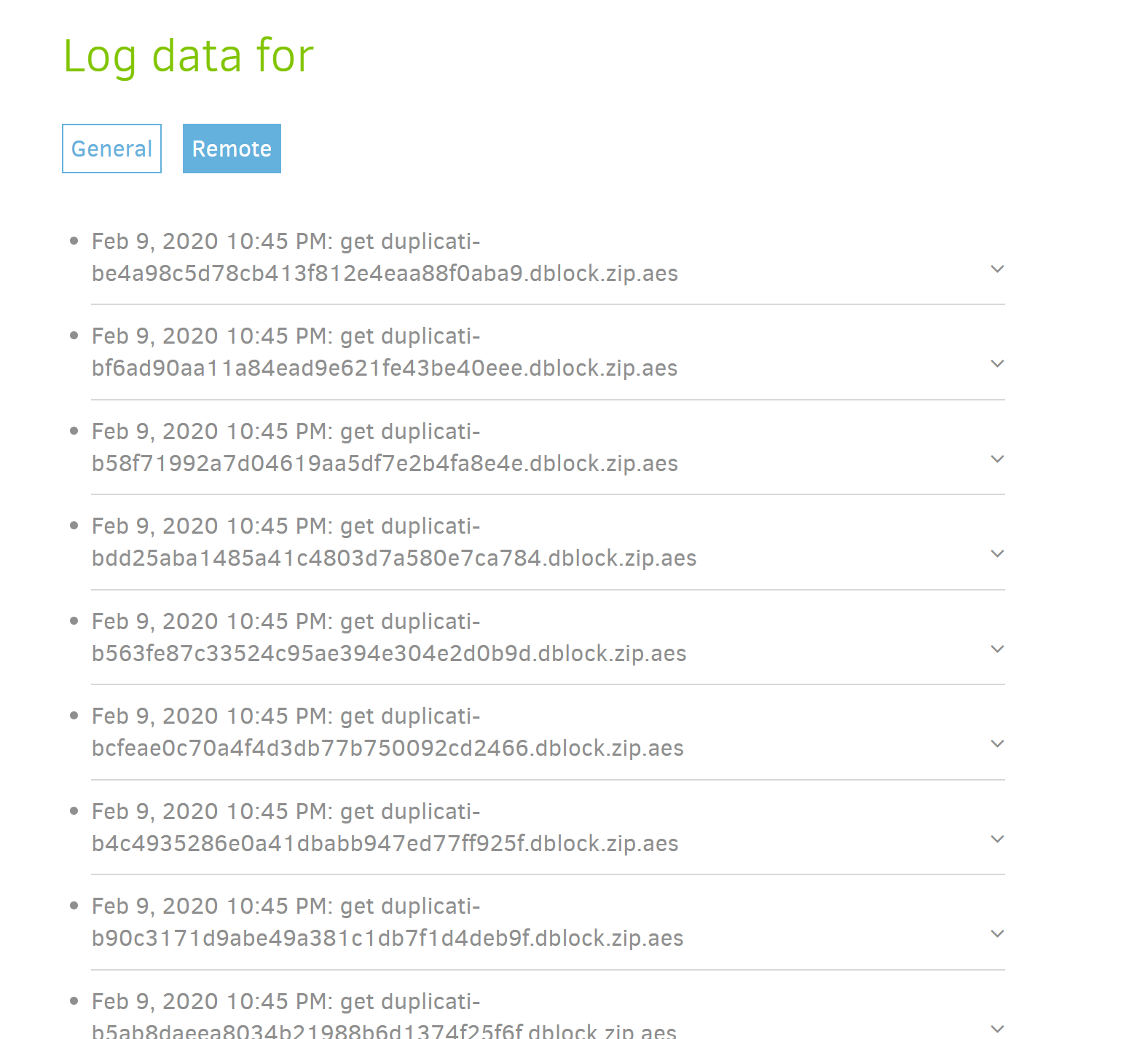Expand the duplicati-b58f71992a7d04619aa5df7e2b4fa8e4e log entry
Viewport: 1148px width, 1039px height.
[x=997, y=459]
